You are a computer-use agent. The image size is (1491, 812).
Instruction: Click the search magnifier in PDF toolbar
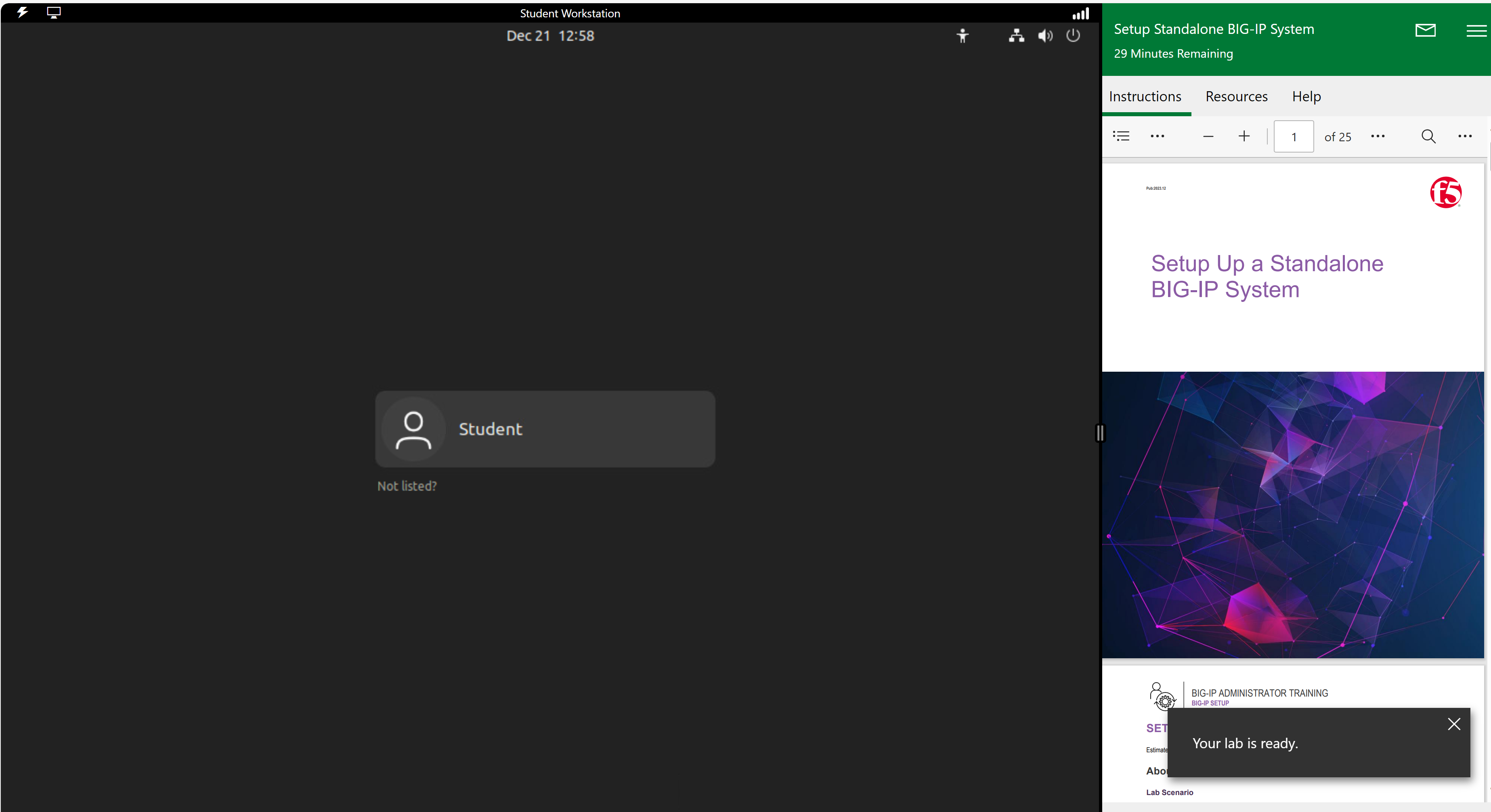[1428, 136]
